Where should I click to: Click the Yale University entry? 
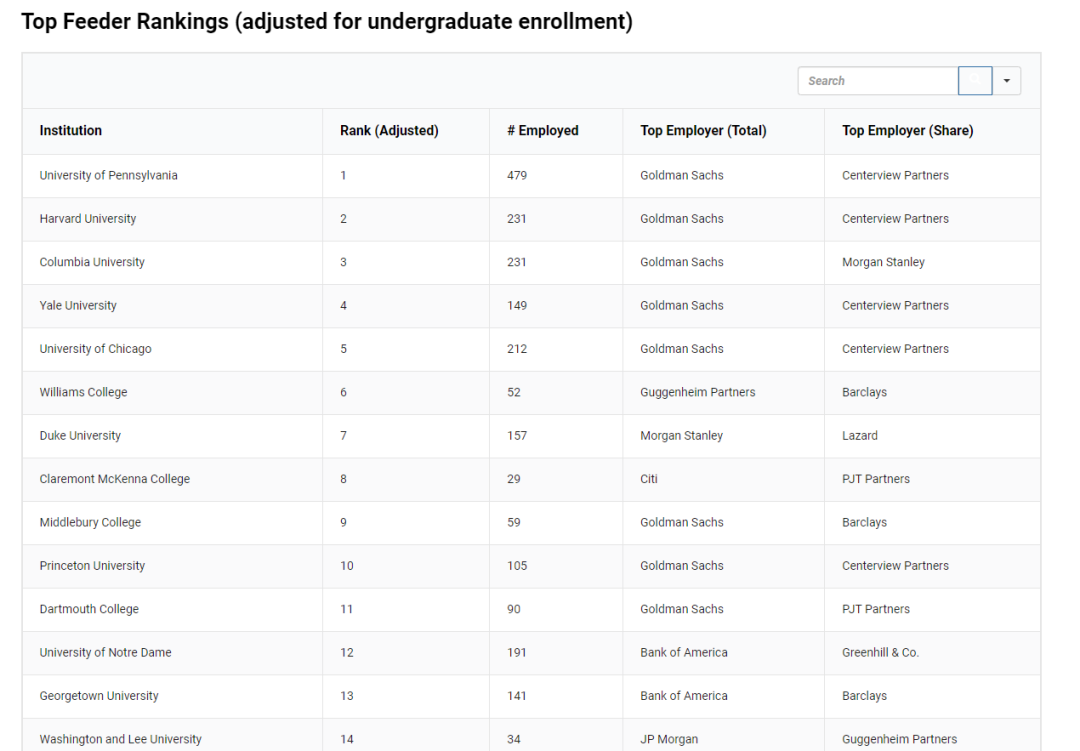(x=78, y=306)
